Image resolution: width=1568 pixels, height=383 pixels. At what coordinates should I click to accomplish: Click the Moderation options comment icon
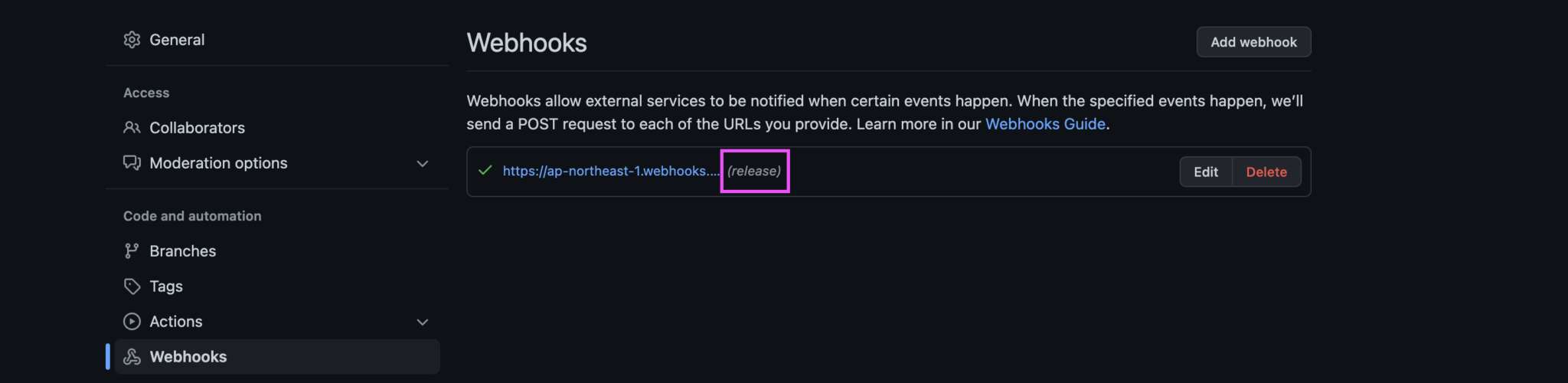pos(132,163)
